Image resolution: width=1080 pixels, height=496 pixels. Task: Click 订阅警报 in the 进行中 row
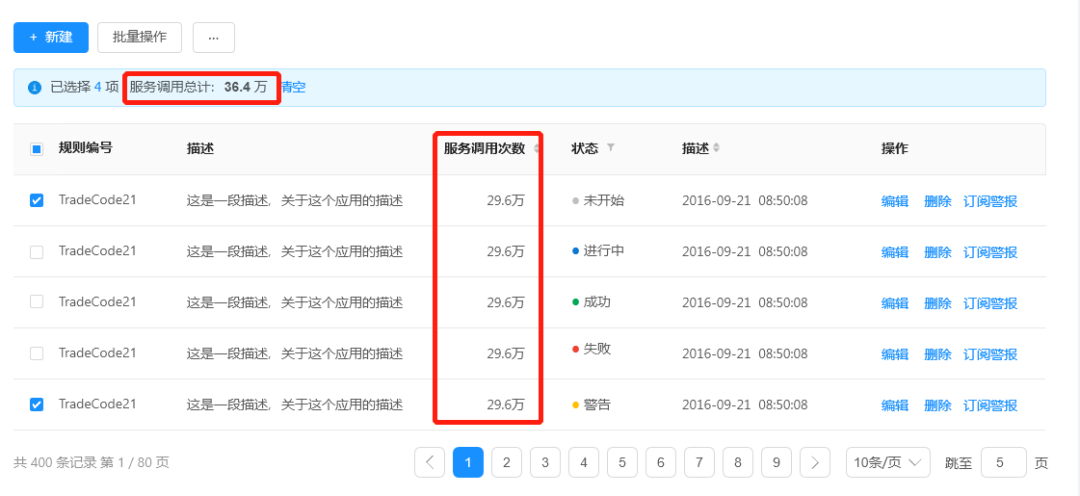(990, 252)
